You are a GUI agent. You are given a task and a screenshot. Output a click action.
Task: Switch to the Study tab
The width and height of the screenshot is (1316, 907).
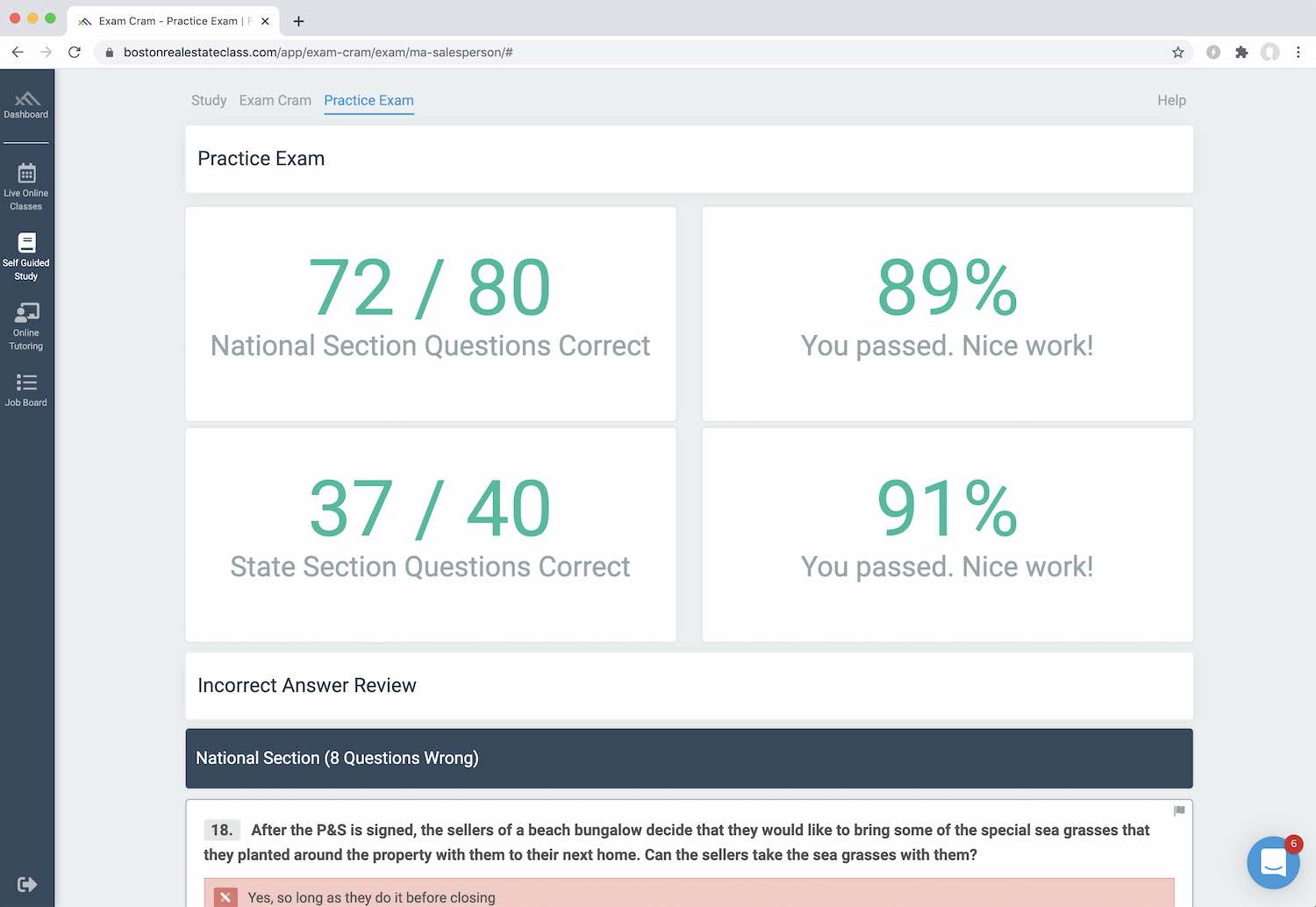[209, 101]
